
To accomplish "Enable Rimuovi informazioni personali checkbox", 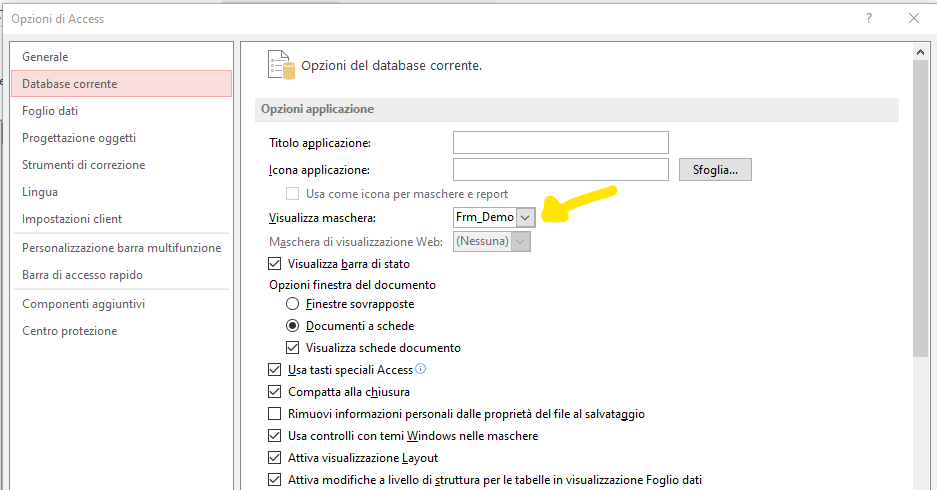I will (x=275, y=414).
